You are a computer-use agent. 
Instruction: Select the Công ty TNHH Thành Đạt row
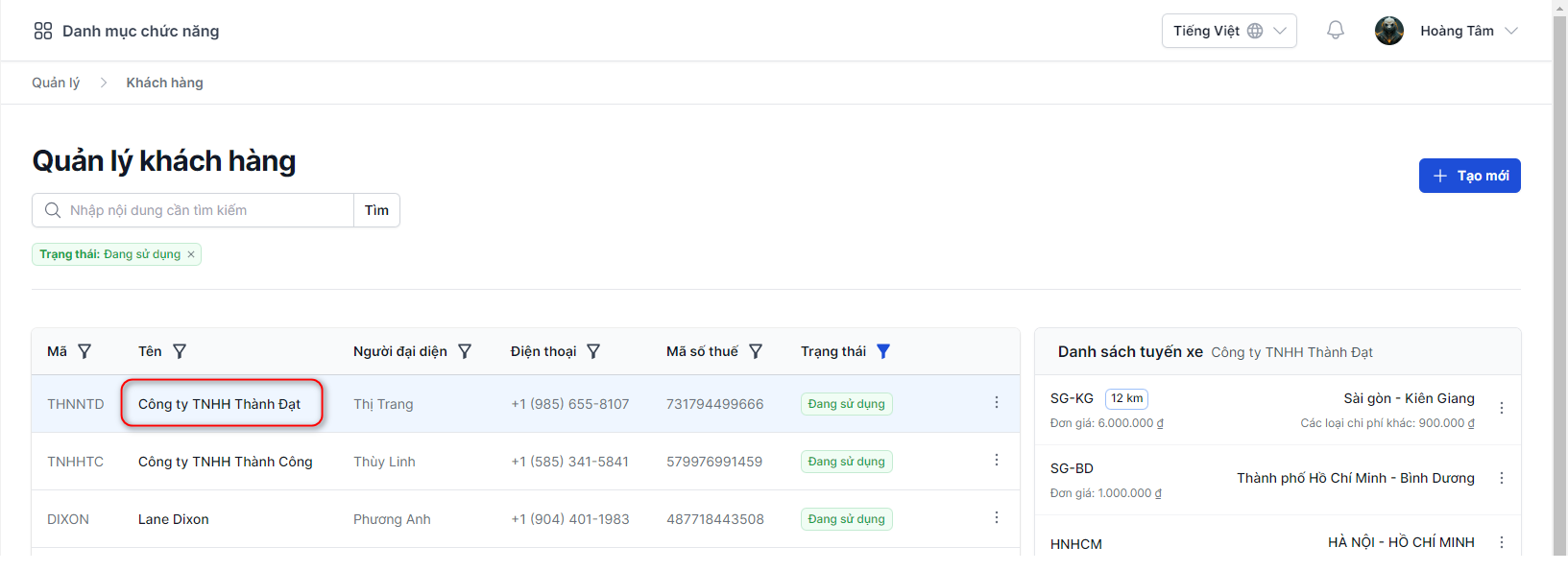[x=220, y=404]
